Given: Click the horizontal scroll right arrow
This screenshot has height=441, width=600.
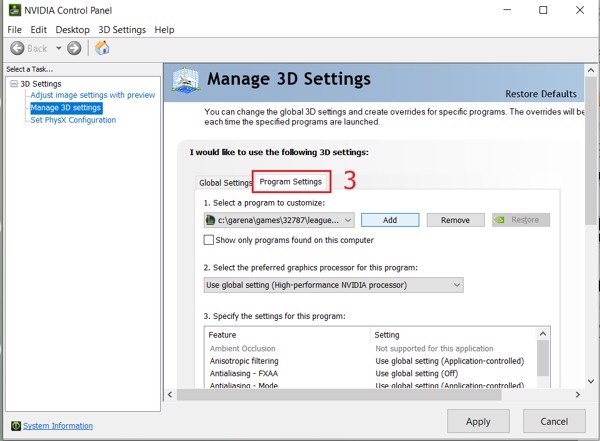Looking at the screenshot, I should pos(578,395).
